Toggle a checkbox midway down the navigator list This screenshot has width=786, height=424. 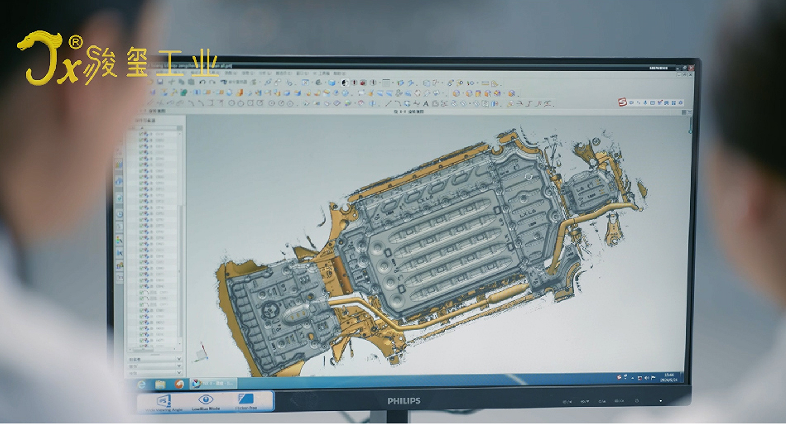click(140, 238)
